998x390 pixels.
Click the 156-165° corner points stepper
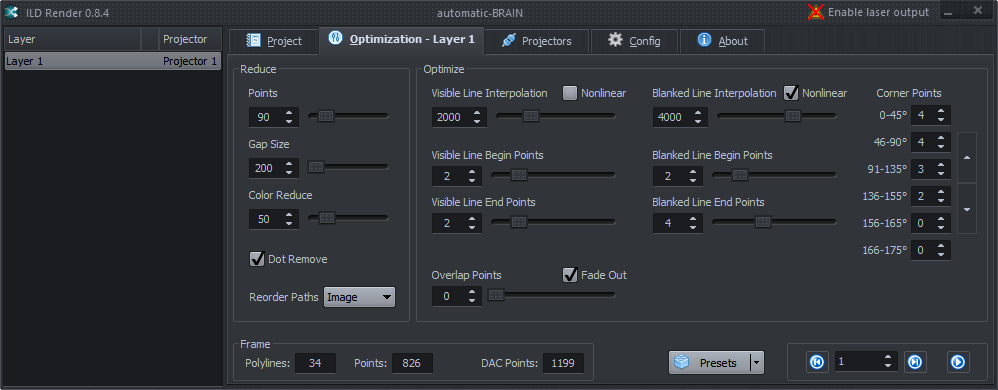931,223
